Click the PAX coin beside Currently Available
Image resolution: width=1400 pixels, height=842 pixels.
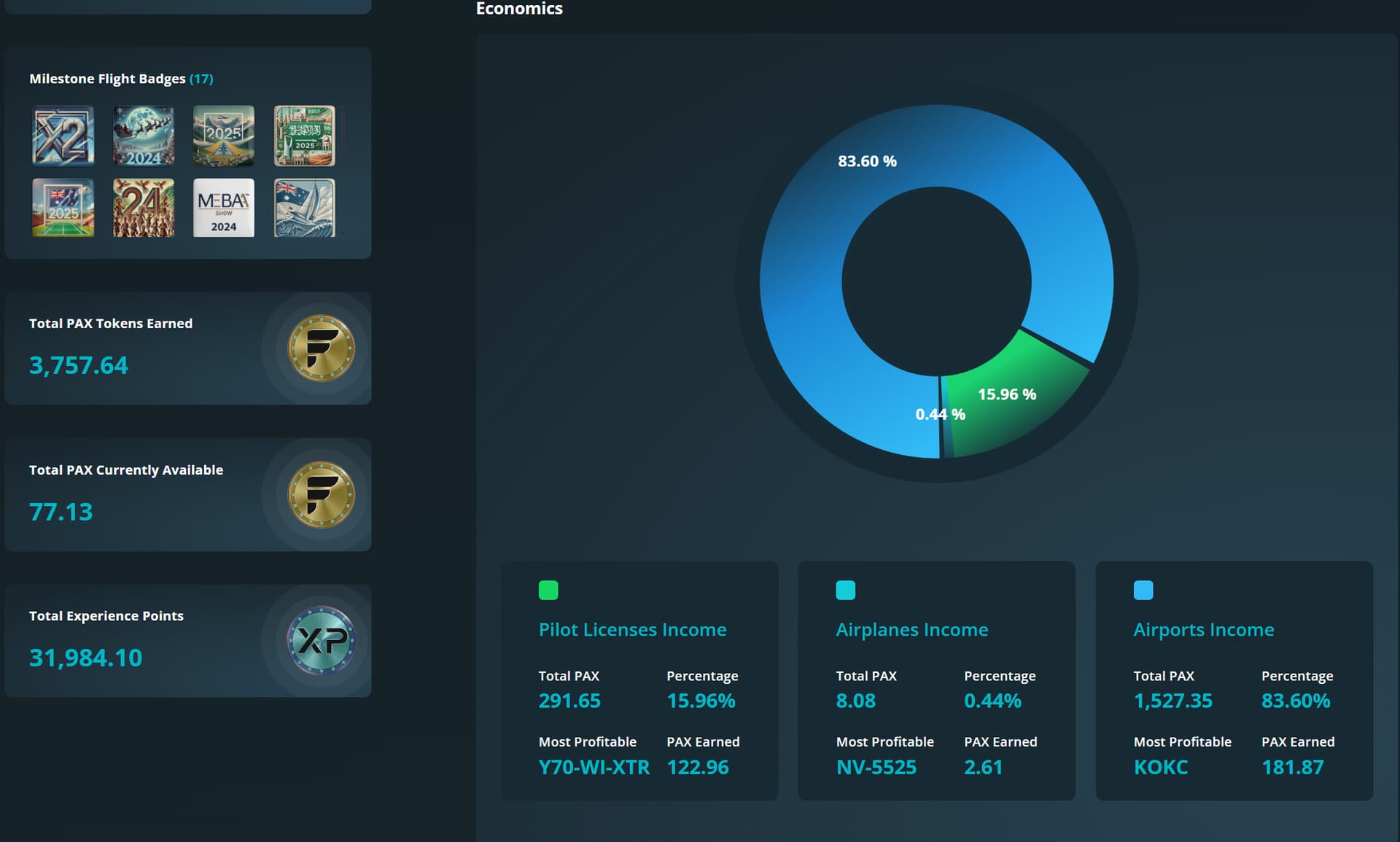[321, 495]
